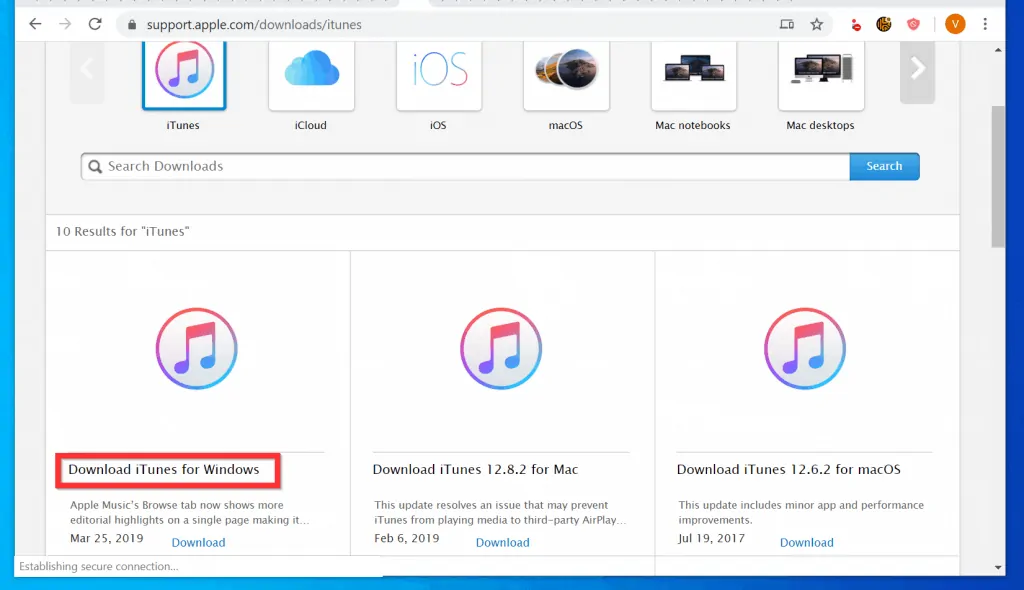1024x590 pixels.
Task: Select the iTunes category icon
Action: (x=184, y=72)
